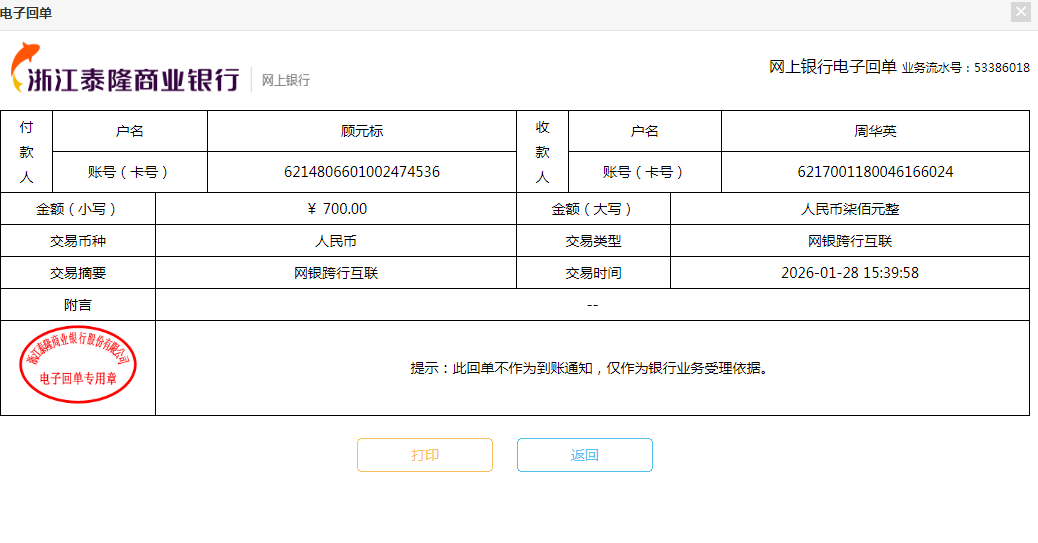Click the payer name 顾元标
Viewport: 1038px width, 543px height.
point(362,131)
